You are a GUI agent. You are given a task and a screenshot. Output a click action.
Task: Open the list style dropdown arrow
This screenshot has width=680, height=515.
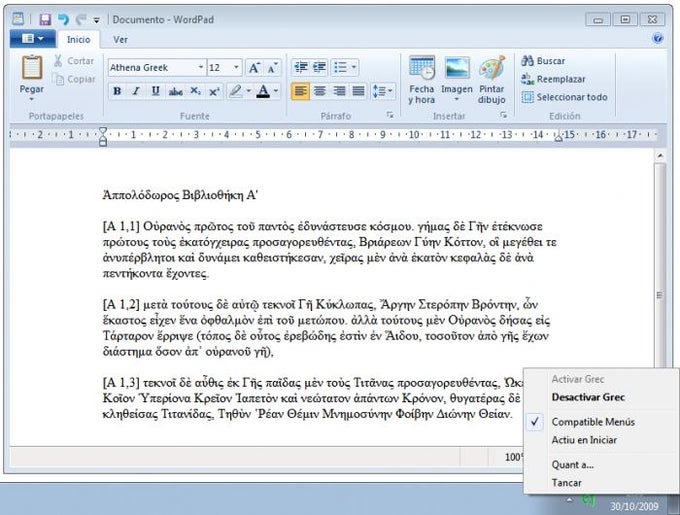(354, 67)
